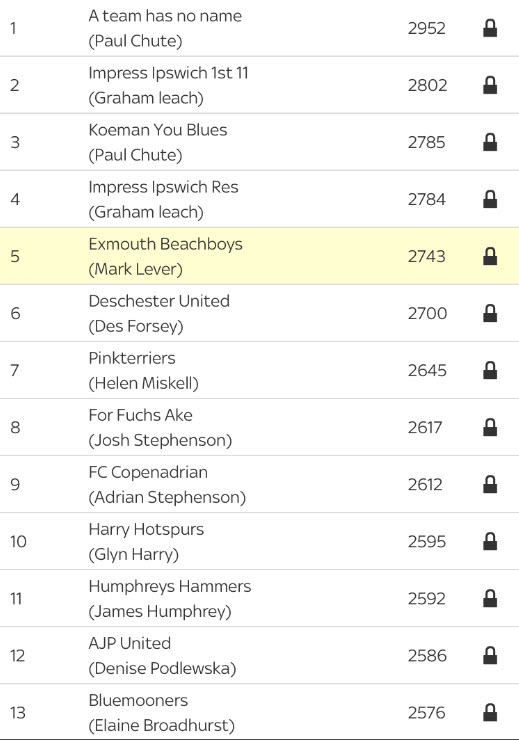Viewport: 519px width, 740px height.
Task: Click lock icon beside Deschester United
Action: coord(490,313)
